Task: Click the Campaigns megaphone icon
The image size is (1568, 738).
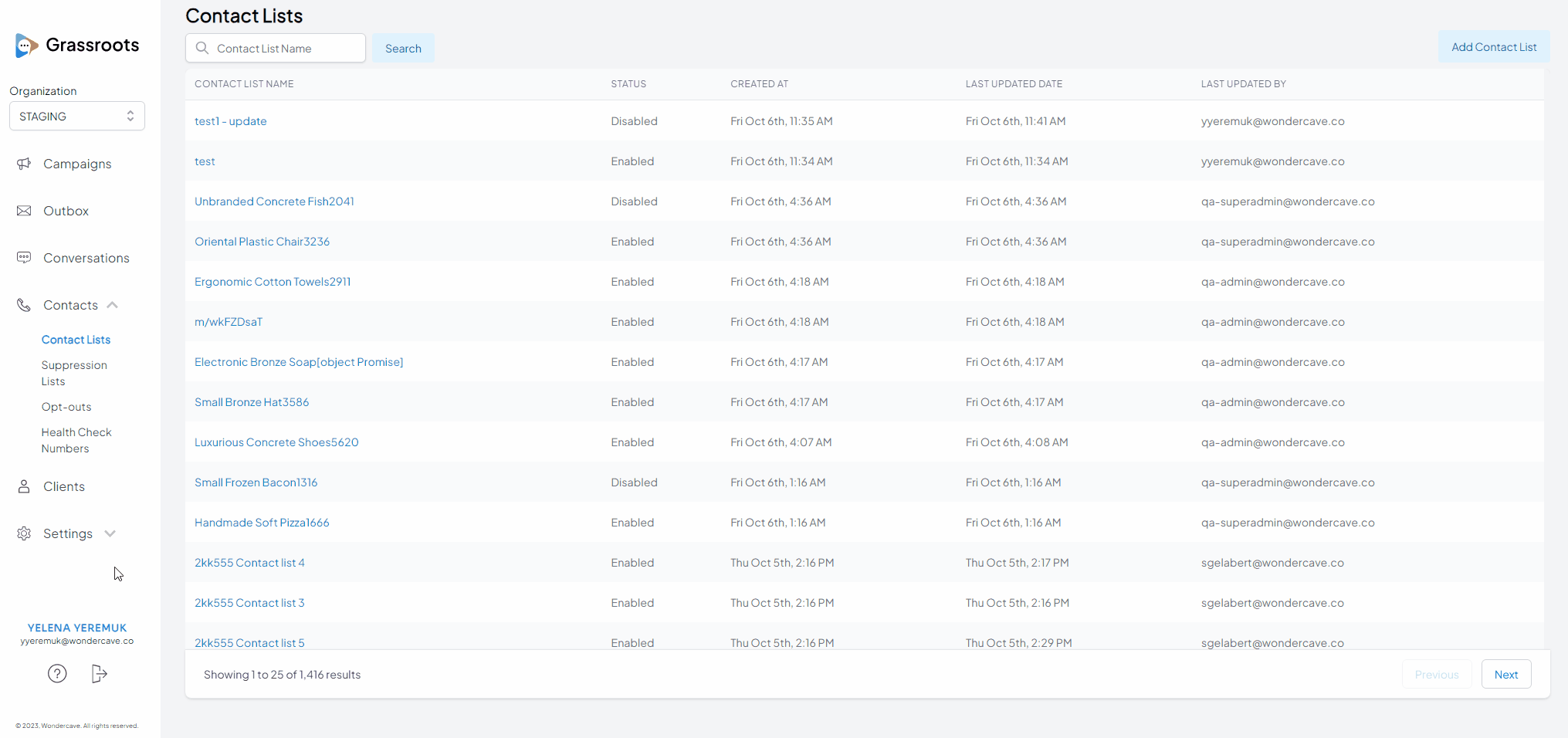Action: tap(24, 164)
